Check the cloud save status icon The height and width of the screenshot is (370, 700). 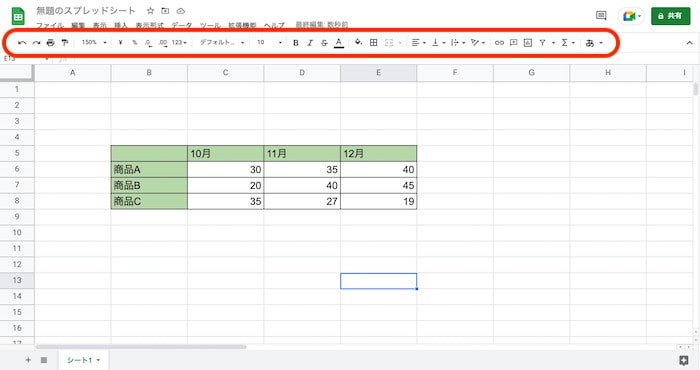(180, 11)
